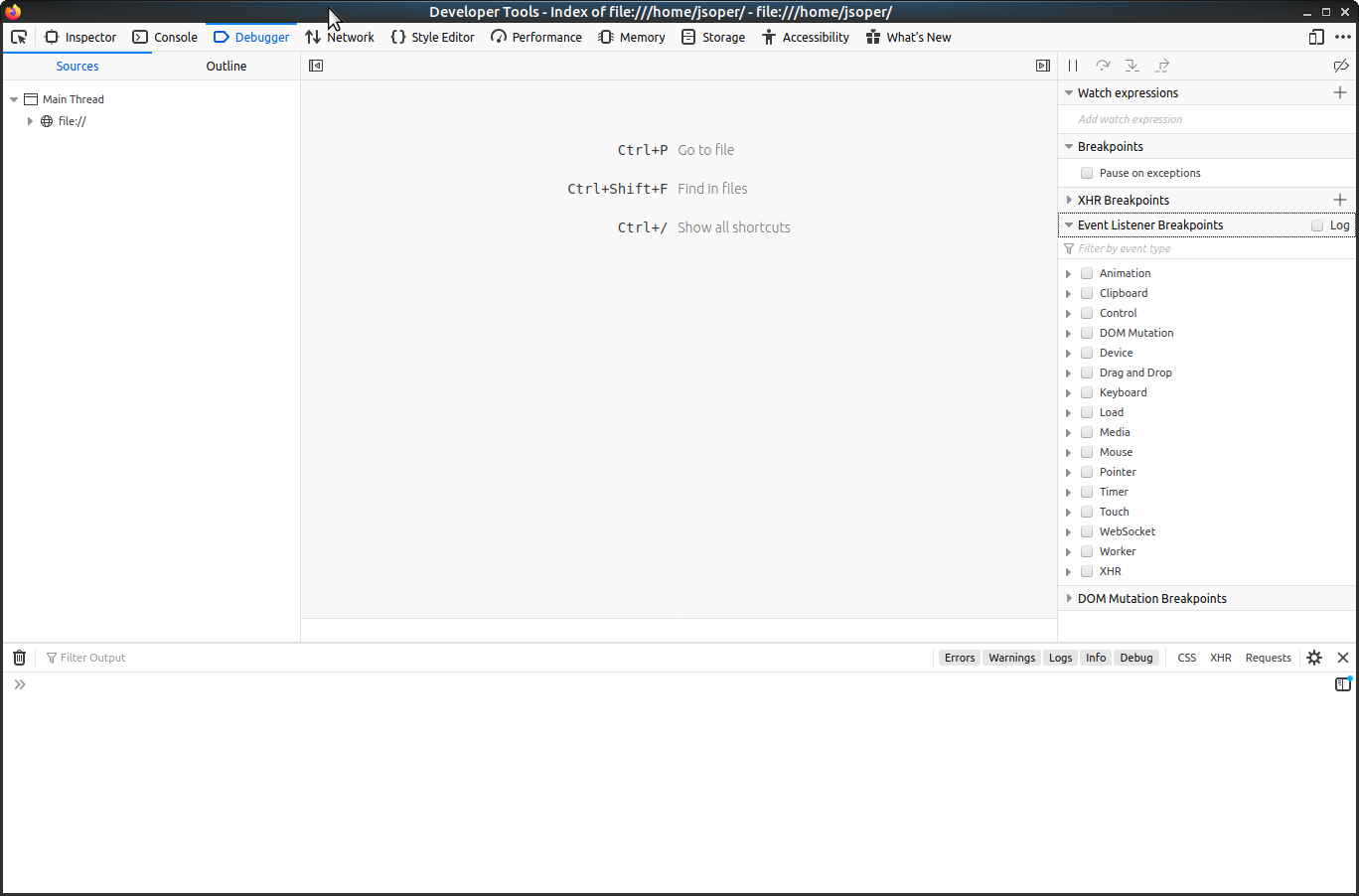
Task: Check the DOM Mutation event checkbox
Action: point(1087,333)
